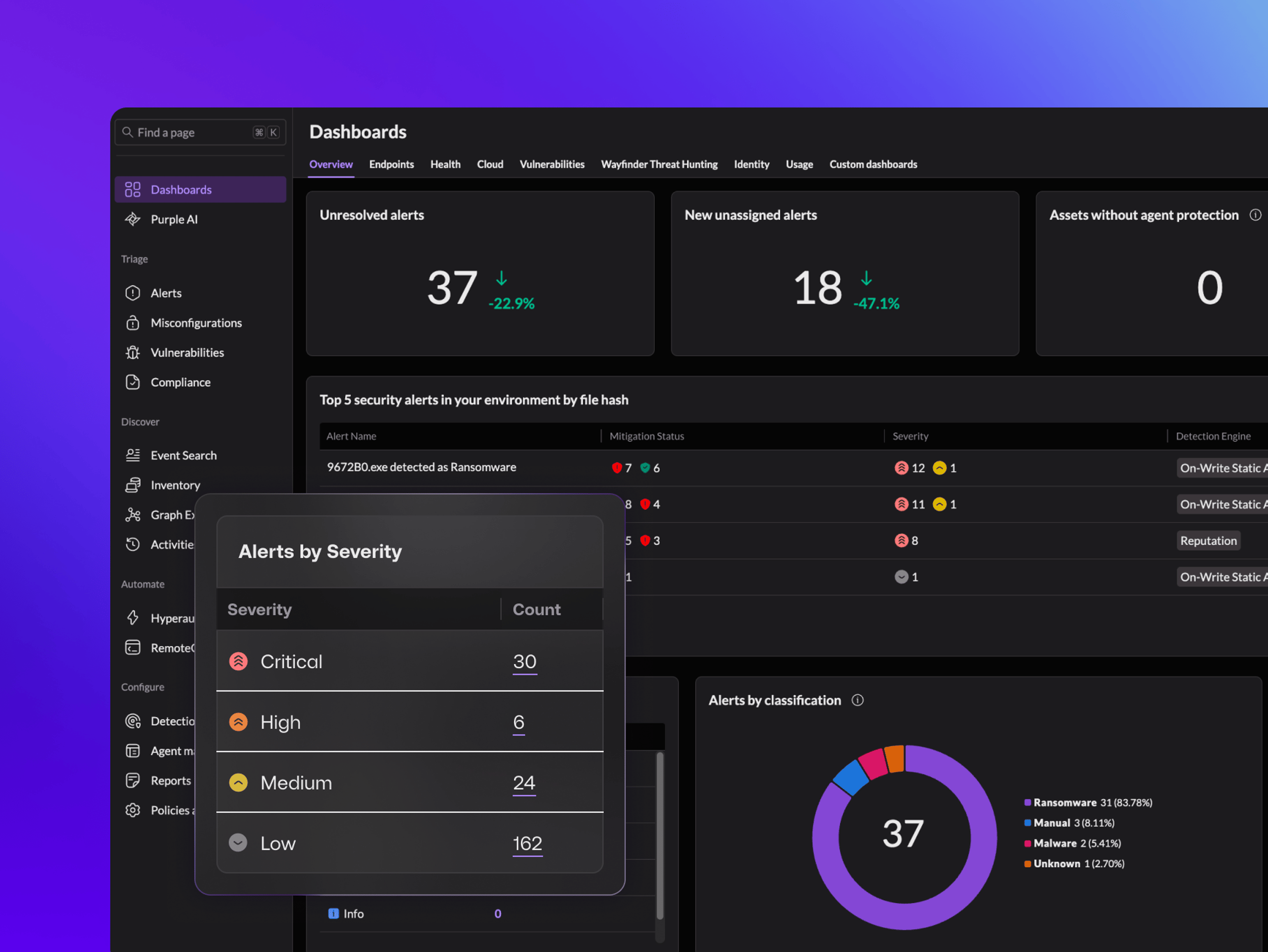Open the Vulnerabilities dashboard tab
1268x952 pixels.
coord(552,165)
